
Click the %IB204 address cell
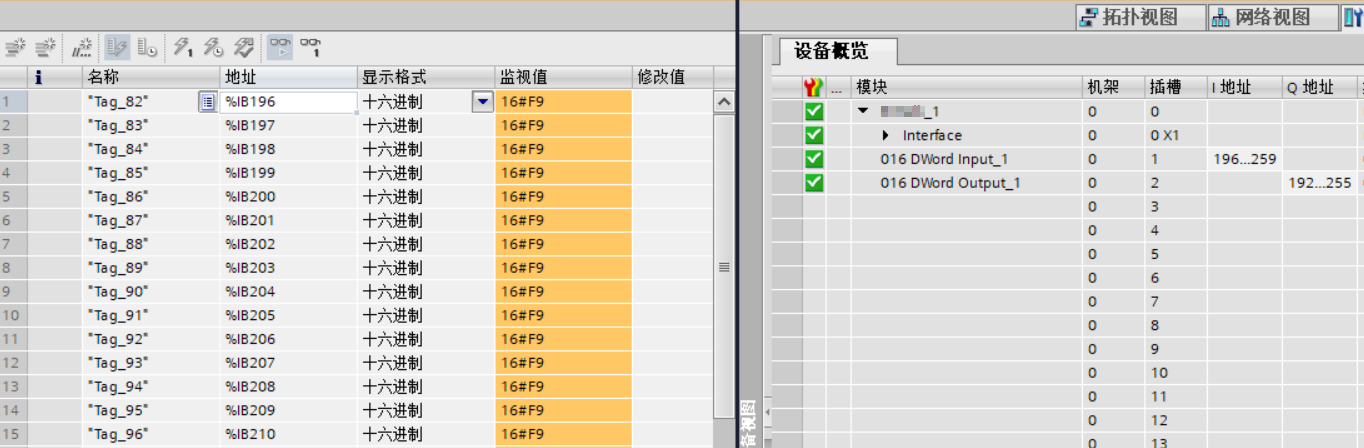[288, 291]
